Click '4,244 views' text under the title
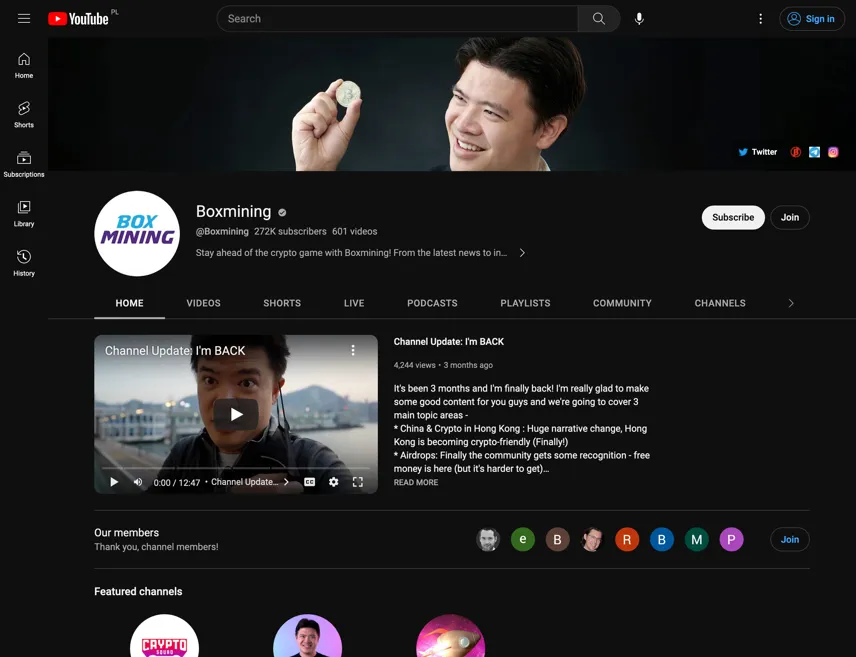 [x=414, y=365]
